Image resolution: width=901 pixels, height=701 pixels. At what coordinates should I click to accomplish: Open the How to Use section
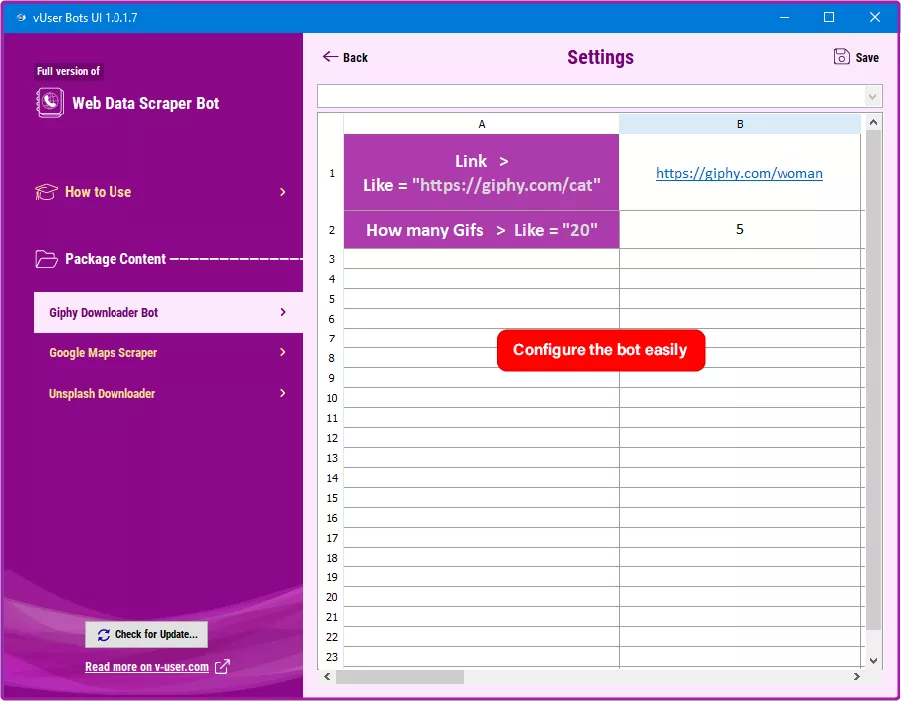161,192
